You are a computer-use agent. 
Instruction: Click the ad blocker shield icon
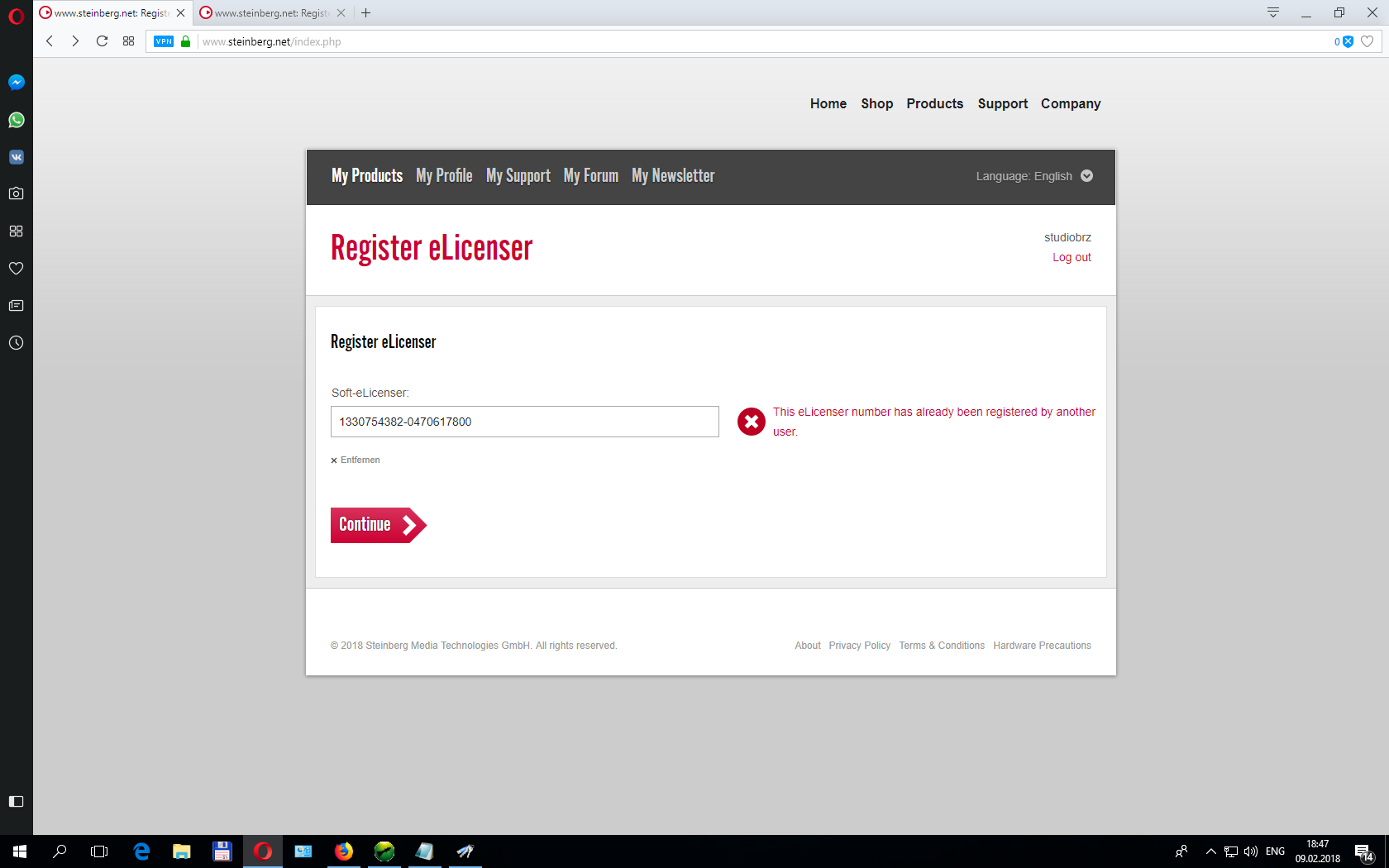1348,41
